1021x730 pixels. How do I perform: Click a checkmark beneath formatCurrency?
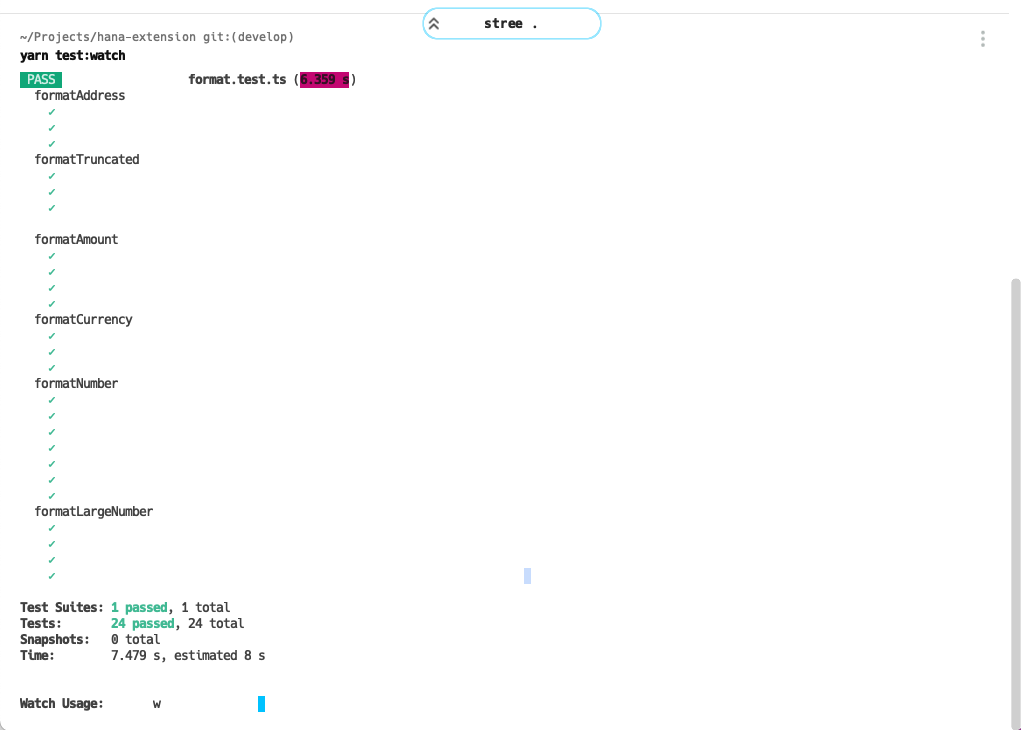pos(51,352)
